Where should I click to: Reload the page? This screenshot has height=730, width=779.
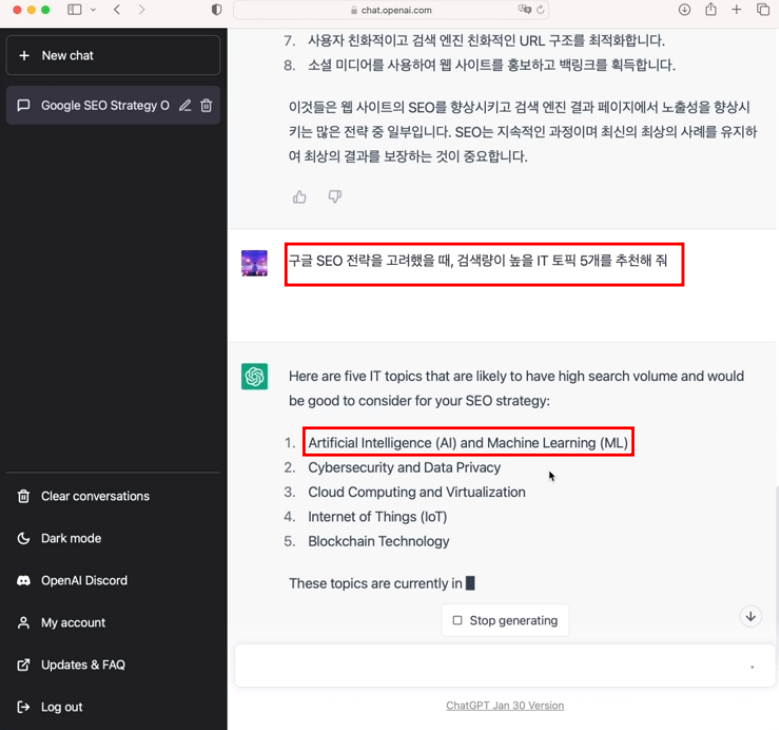[541, 9]
